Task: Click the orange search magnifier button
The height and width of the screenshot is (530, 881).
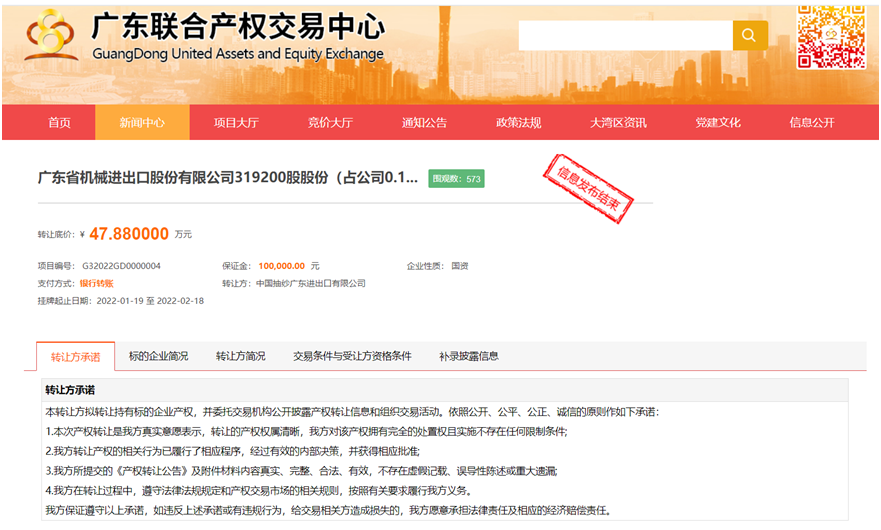Action: coord(750,35)
